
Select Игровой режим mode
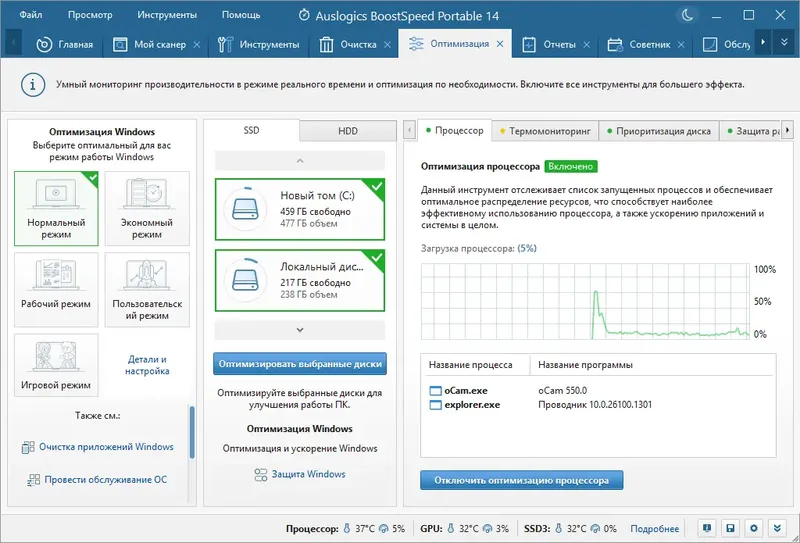tap(56, 365)
